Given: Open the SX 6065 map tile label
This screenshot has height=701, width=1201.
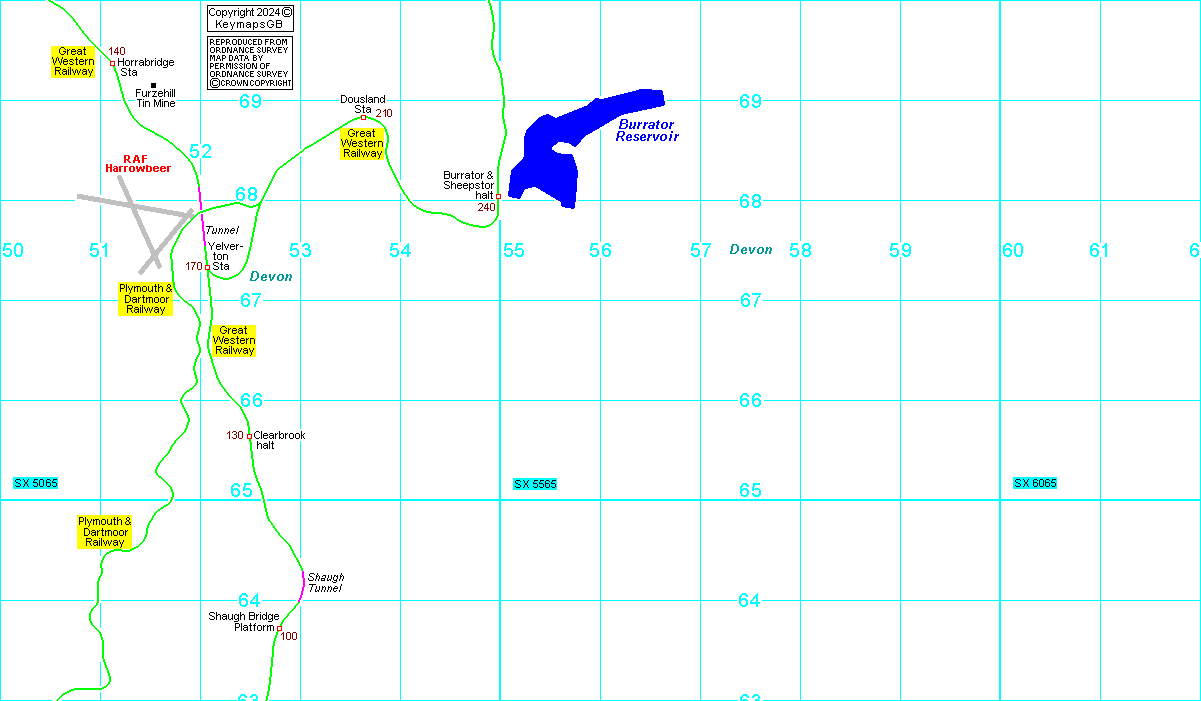Looking at the screenshot, I should pos(1035,483).
